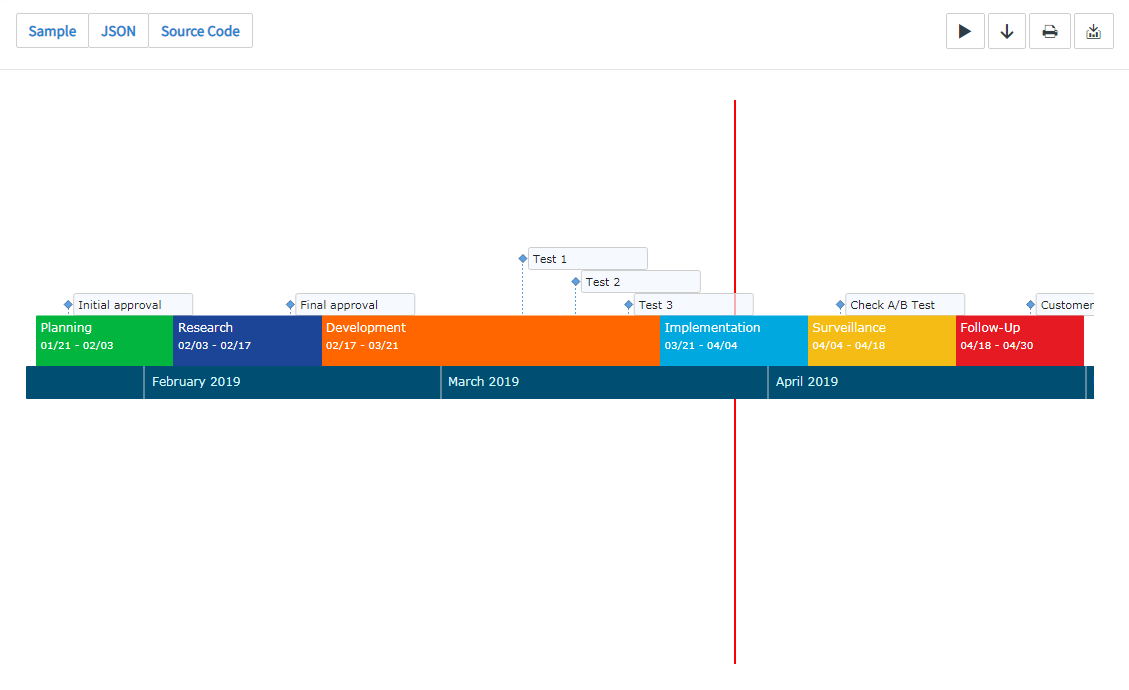Click the yellow Surveillance phase bar
1129x690 pixels.
click(881, 340)
